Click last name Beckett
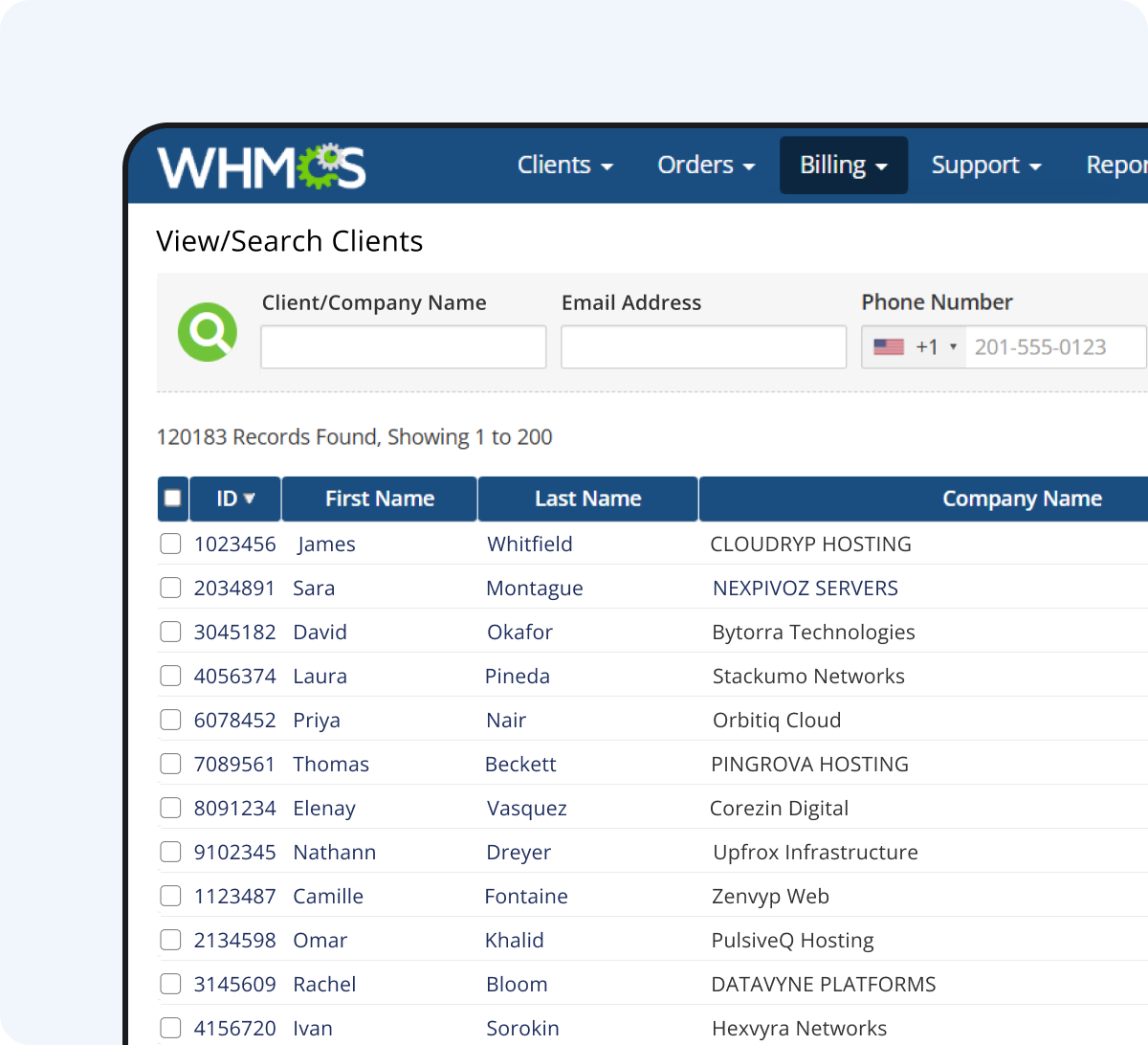Viewport: 1148px width, 1045px height. click(x=520, y=764)
